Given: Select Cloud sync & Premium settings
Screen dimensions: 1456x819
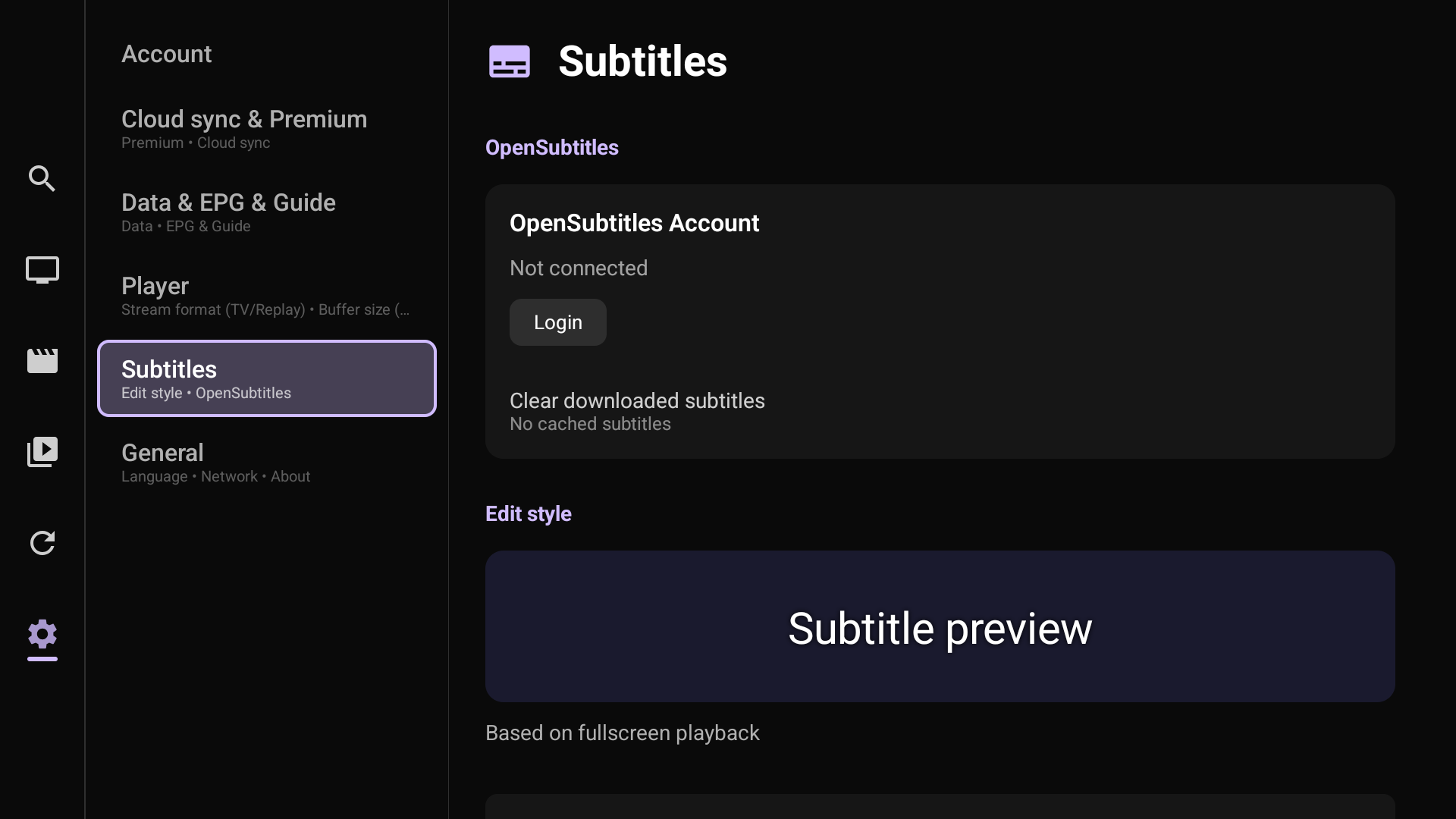Looking at the screenshot, I should point(243,129).
